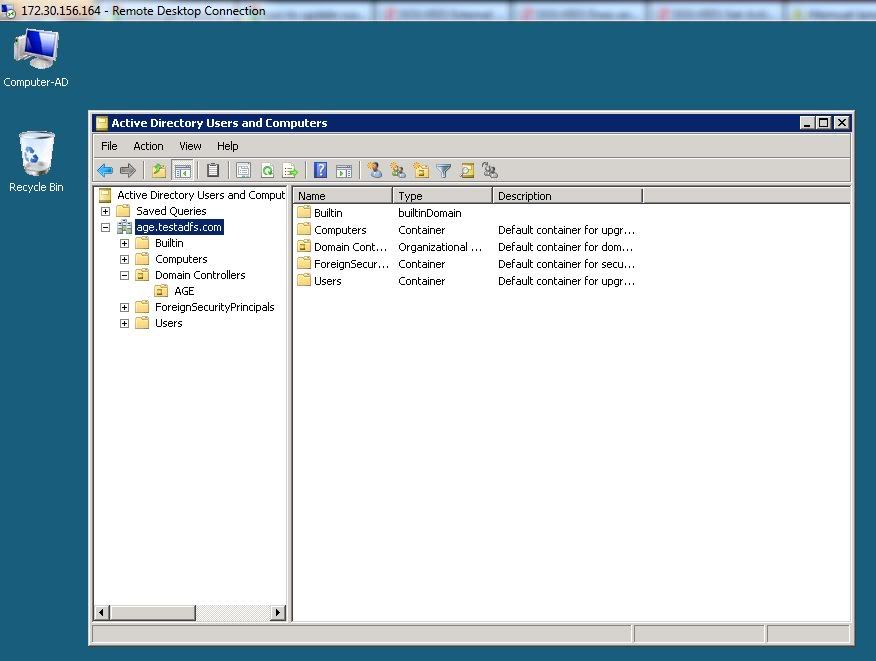
Task: Select Computers in the console tree
Action: click(181, 259)
